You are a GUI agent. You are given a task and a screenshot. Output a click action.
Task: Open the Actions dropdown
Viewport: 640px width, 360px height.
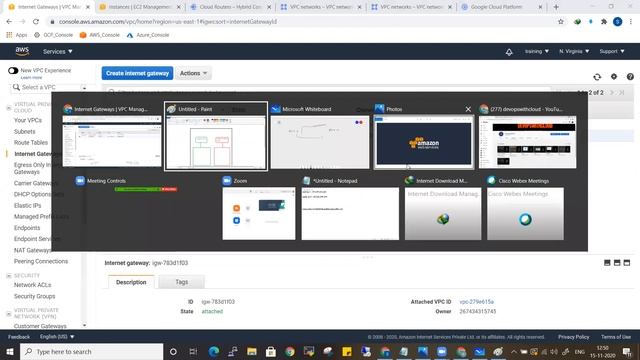pyautogui.click(x=193, y=73)
